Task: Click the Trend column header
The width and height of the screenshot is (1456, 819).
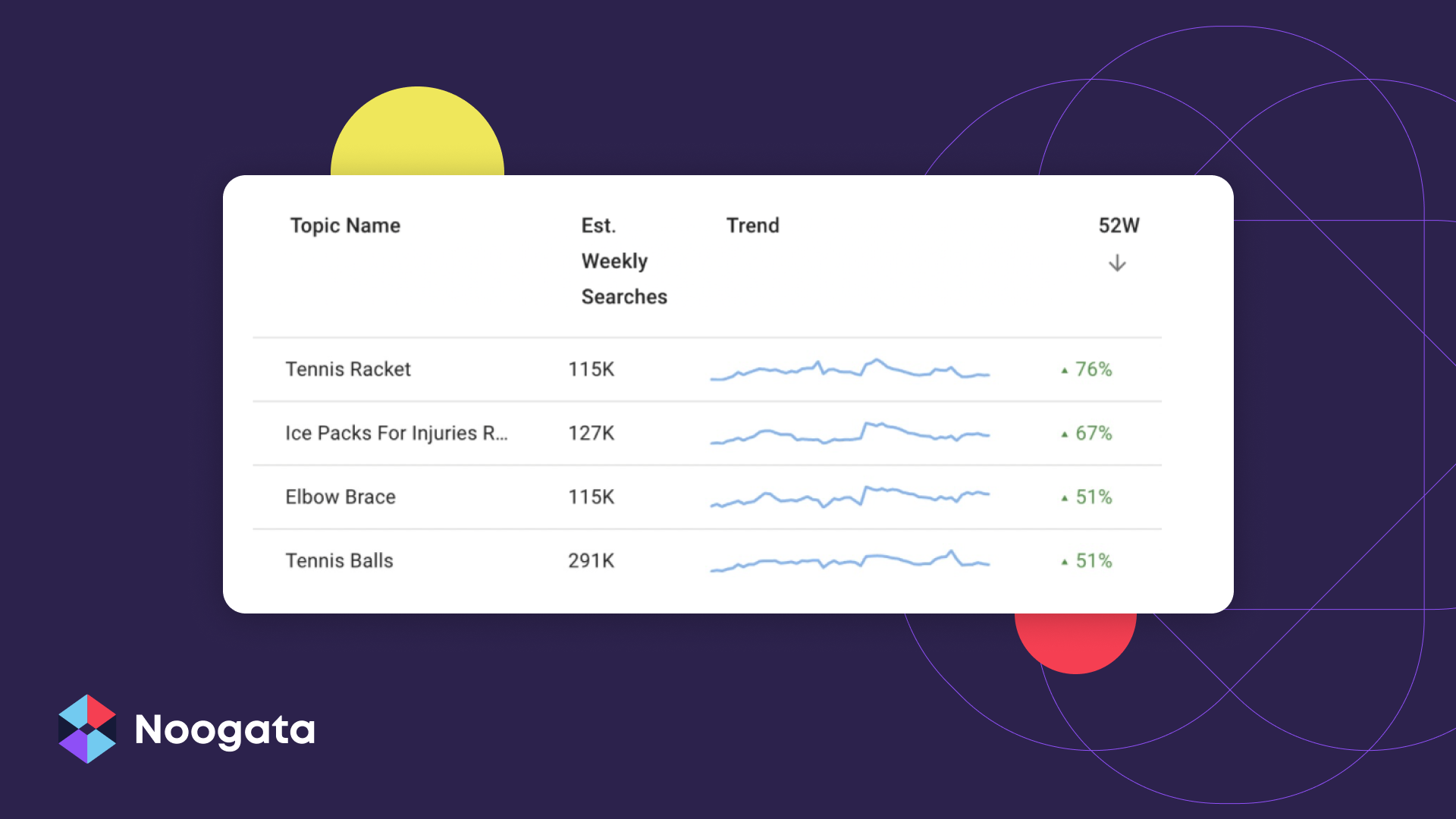Action: 752,225
